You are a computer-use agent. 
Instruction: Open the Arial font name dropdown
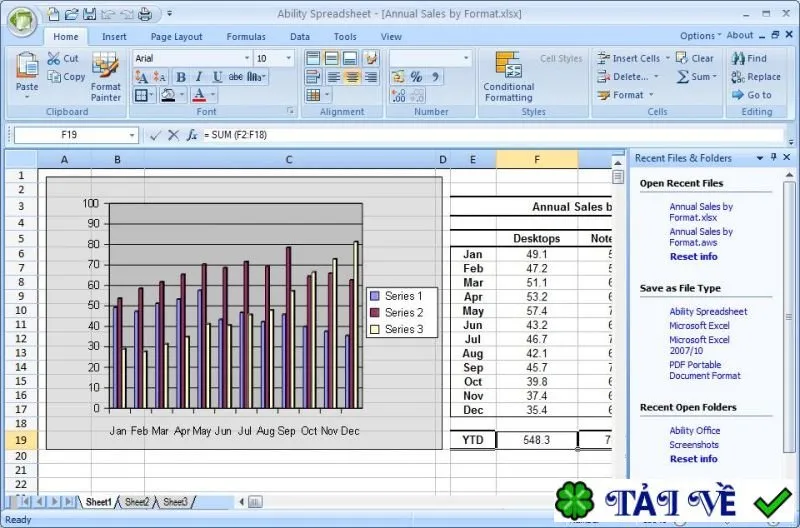(x=247, y=58)
